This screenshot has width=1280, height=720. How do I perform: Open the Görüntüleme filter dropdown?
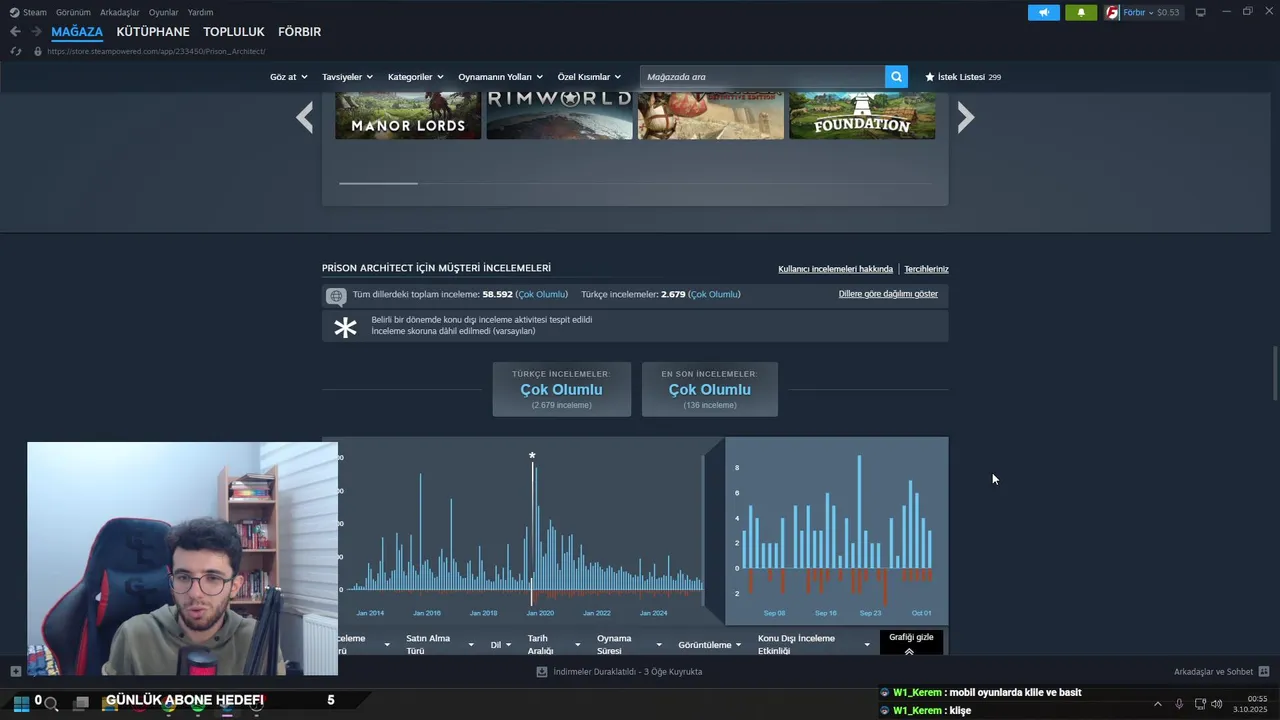(x=710, y=645)
